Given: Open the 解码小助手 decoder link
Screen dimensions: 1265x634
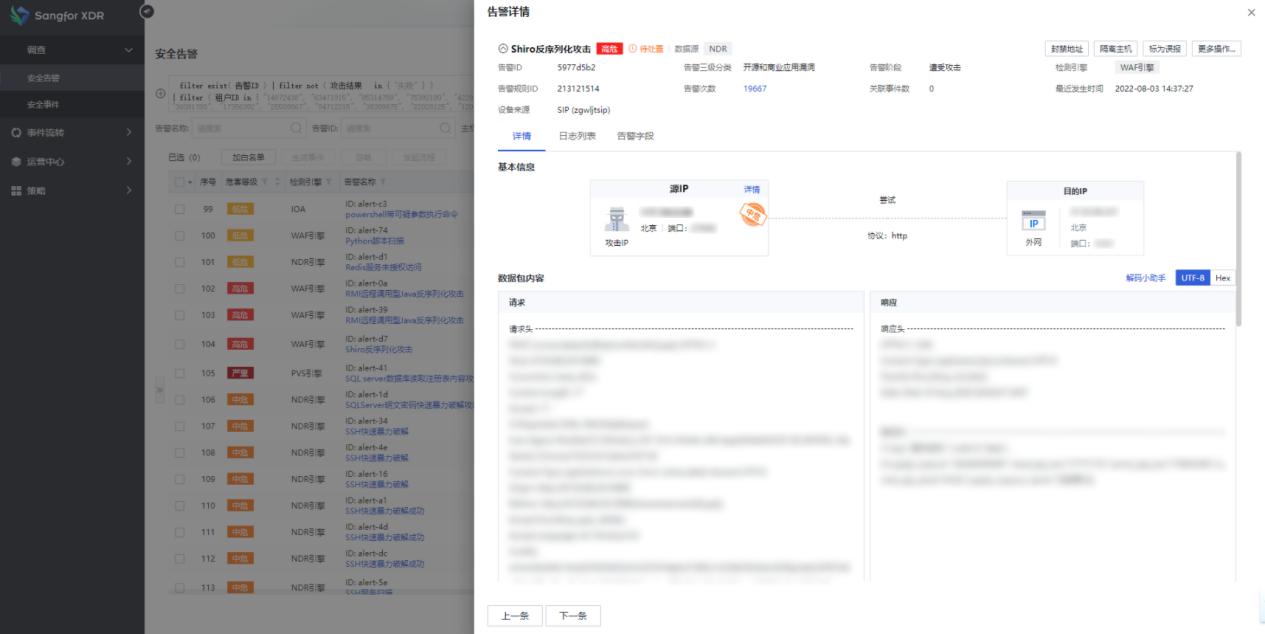Looking at the screenshot, I should coord(1146,277).
